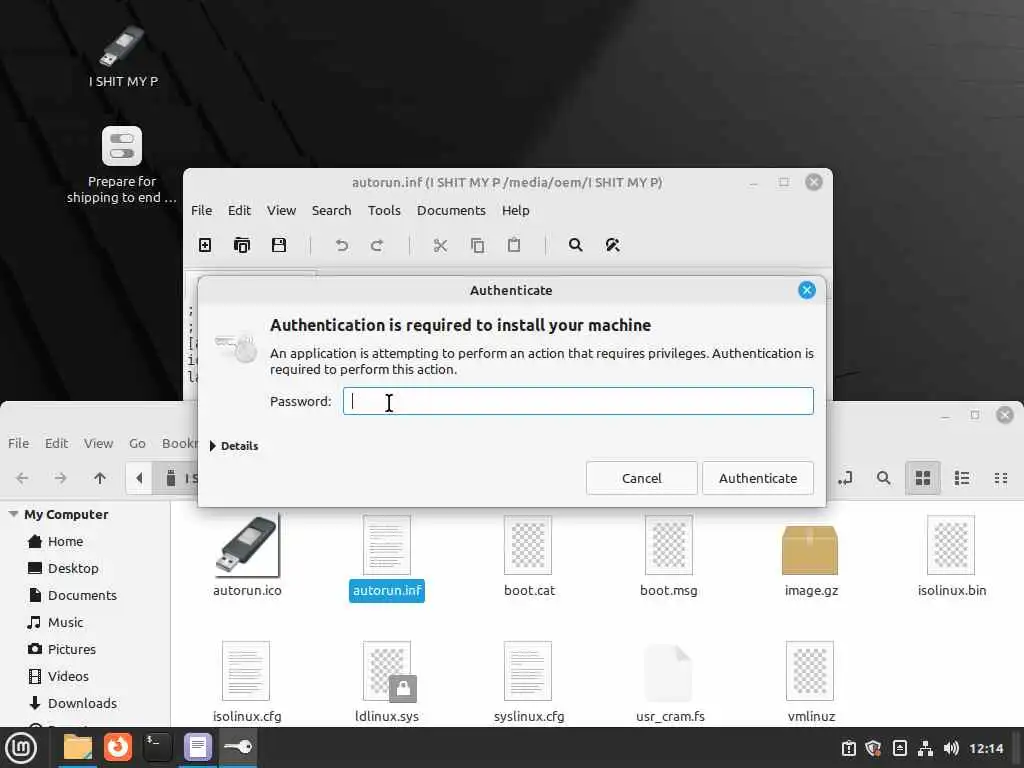This screenshot has width=1024, height=768.
Task: Open the terminal from the taskbar
Action: coord(157,747)
